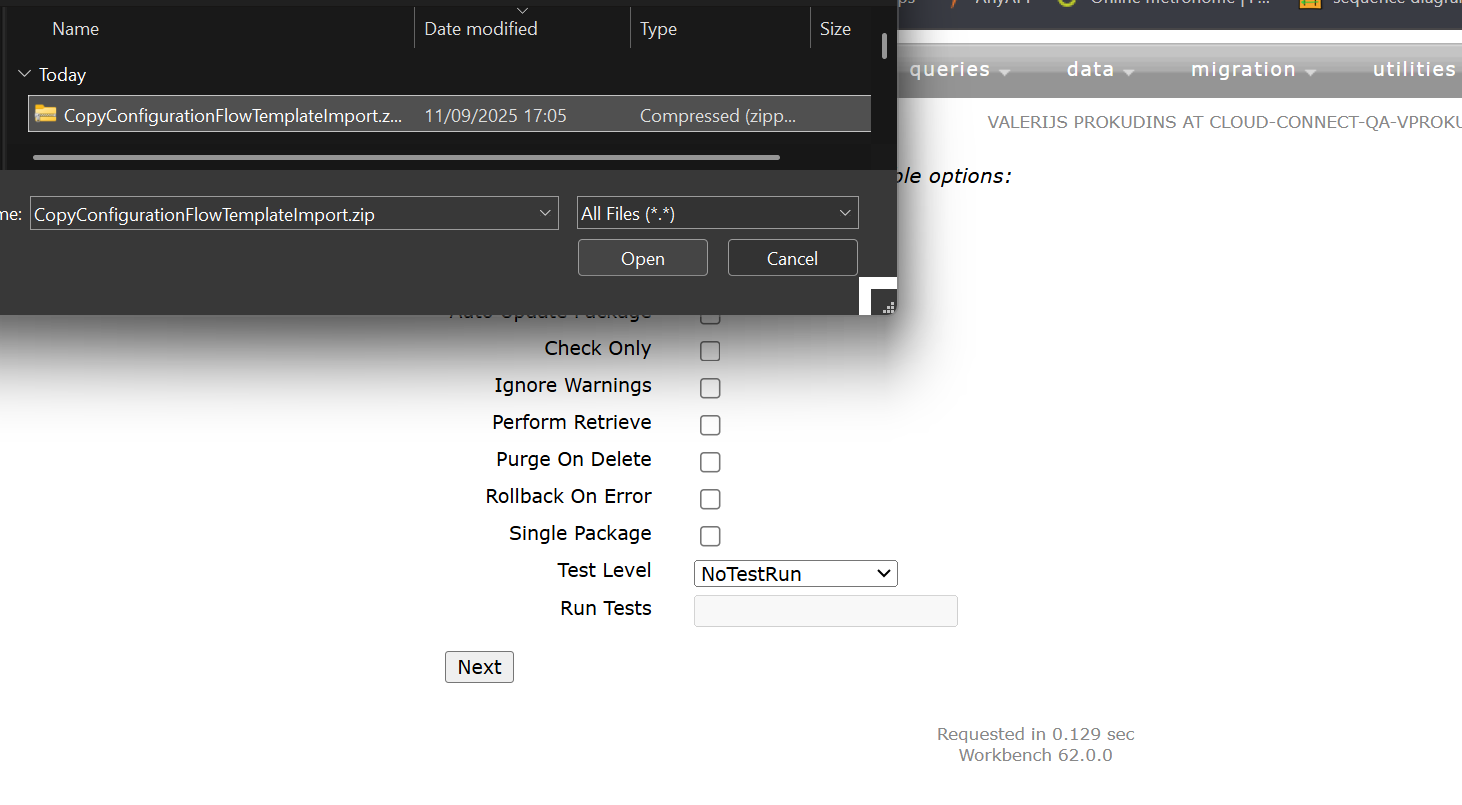Click the Open button in the file dialog
Image resolution: width=1462 pixels, height=805 pixels.
tap(643, 258)
